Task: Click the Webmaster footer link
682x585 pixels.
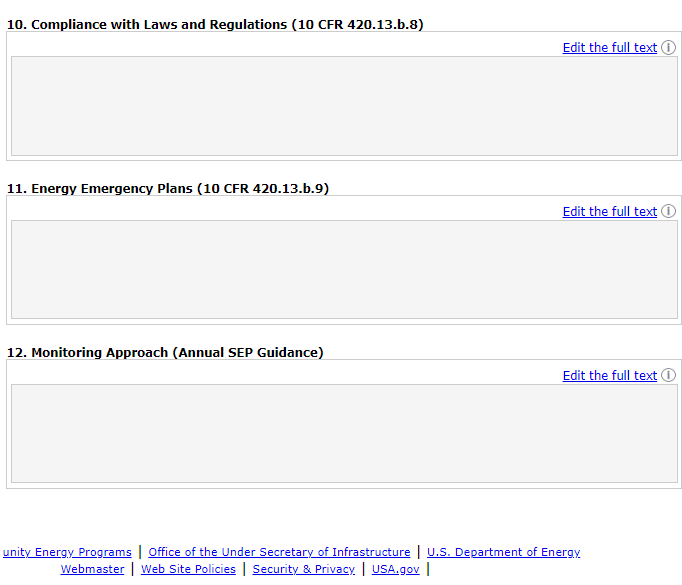Action: (x=92, y=569)
